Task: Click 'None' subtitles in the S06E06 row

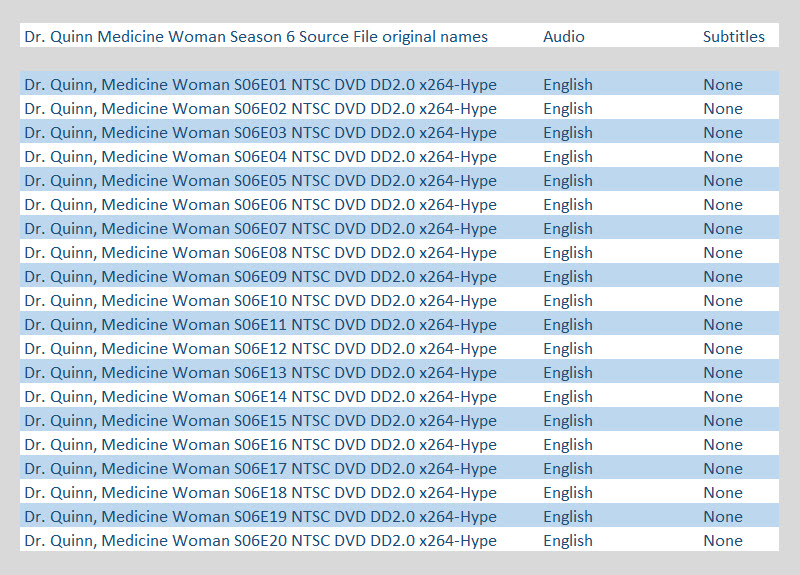Action: 723,204
